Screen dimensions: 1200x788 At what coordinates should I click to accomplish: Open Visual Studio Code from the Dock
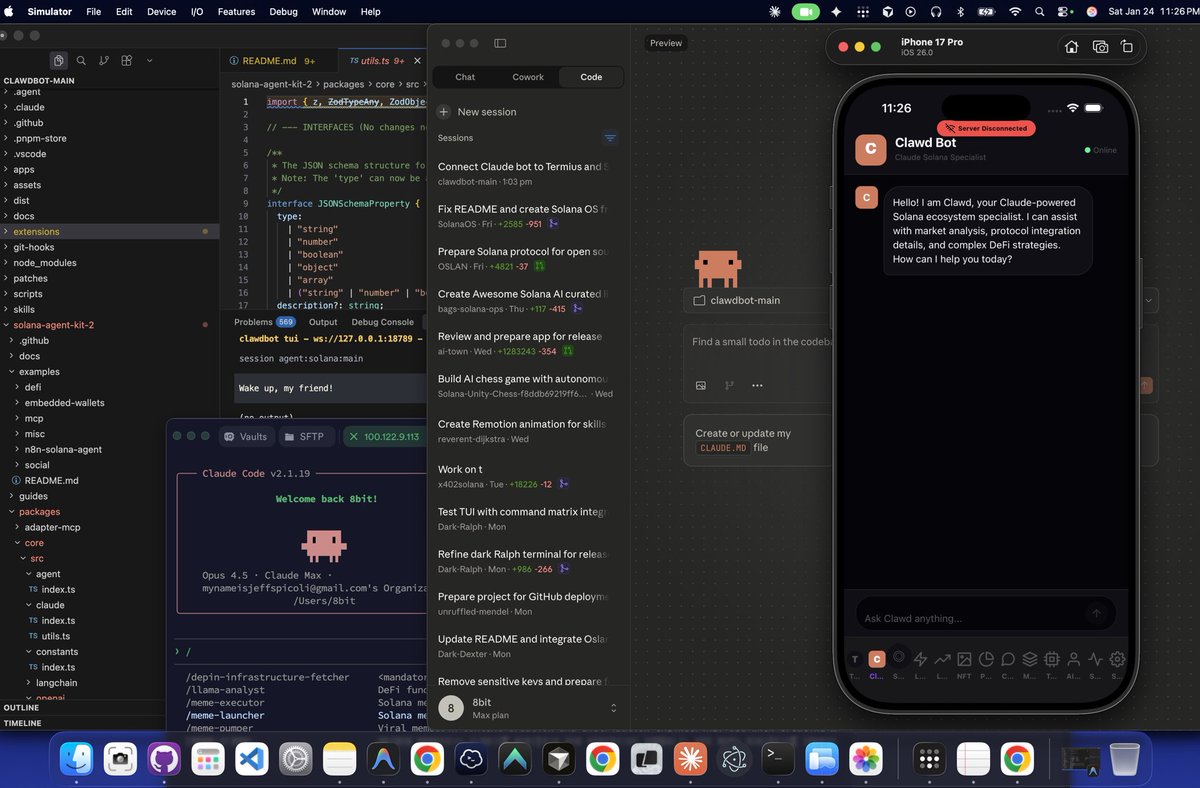pyautogui.click(x=252, y=760)
